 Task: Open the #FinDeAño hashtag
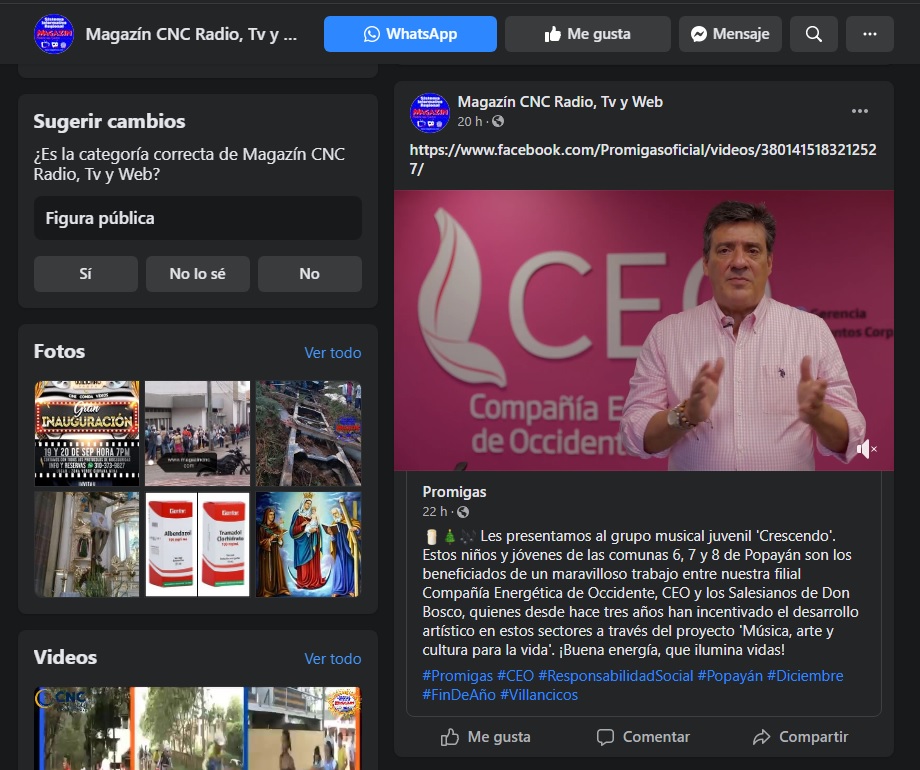[459, 695]
